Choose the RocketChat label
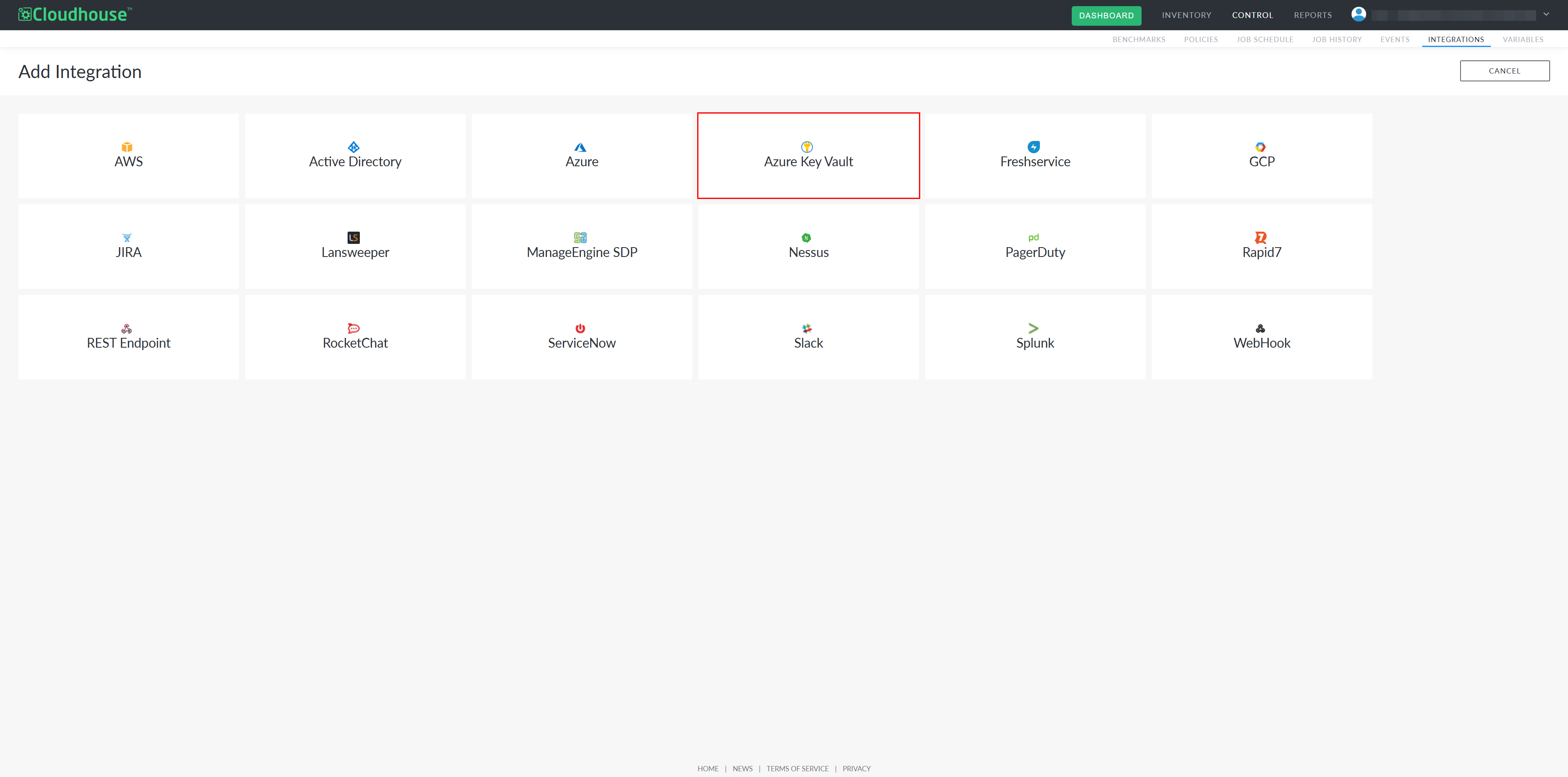 tap(355, 344)
